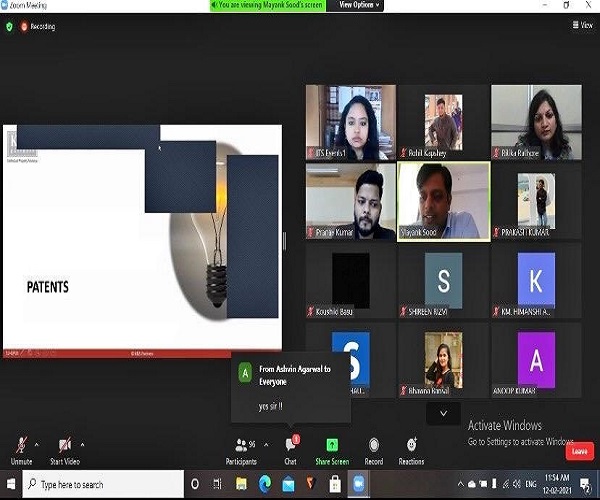
Task: Click the ENG language indicator
Action: [x=531, y=484]
